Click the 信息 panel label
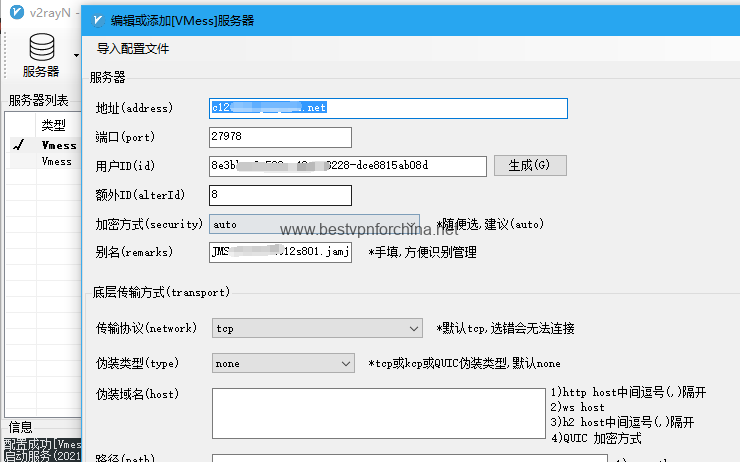 20,427
